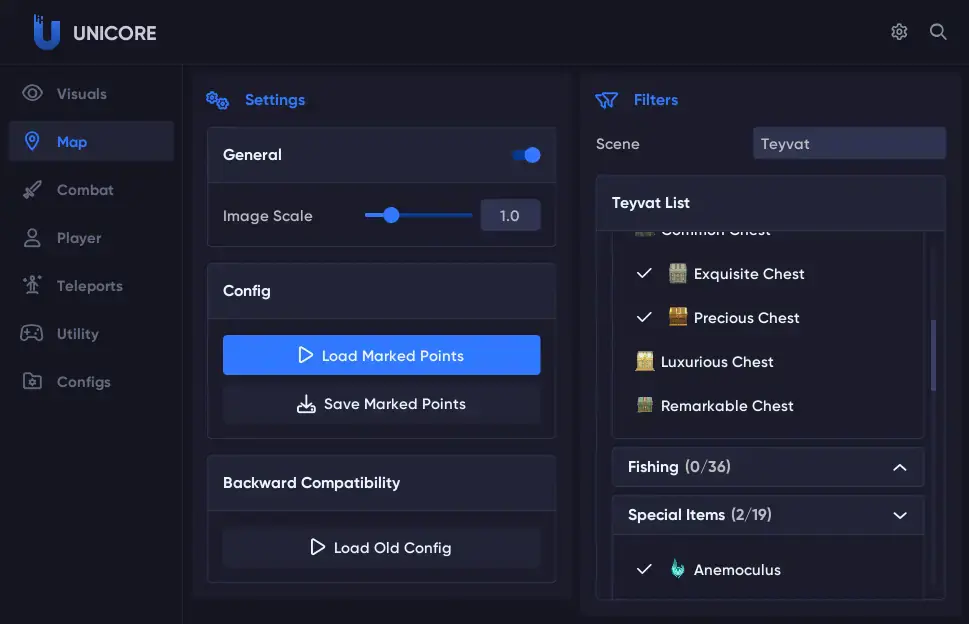This screenshot has height=624, width=969.
Task: Expand the Fishing (0/36) section chevron
Action: (900, 468)
